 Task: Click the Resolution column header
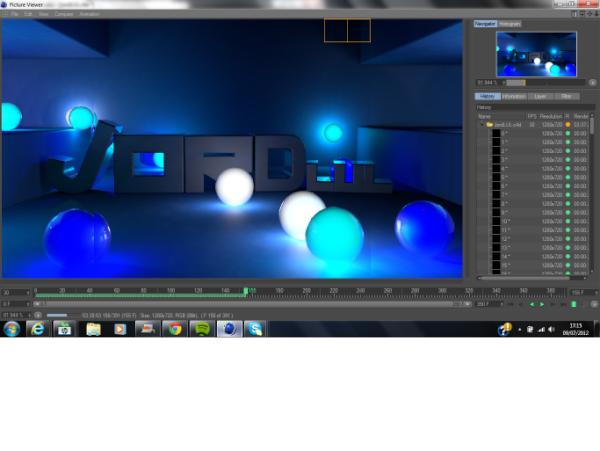pyautogui.click(x=551, y=116)
